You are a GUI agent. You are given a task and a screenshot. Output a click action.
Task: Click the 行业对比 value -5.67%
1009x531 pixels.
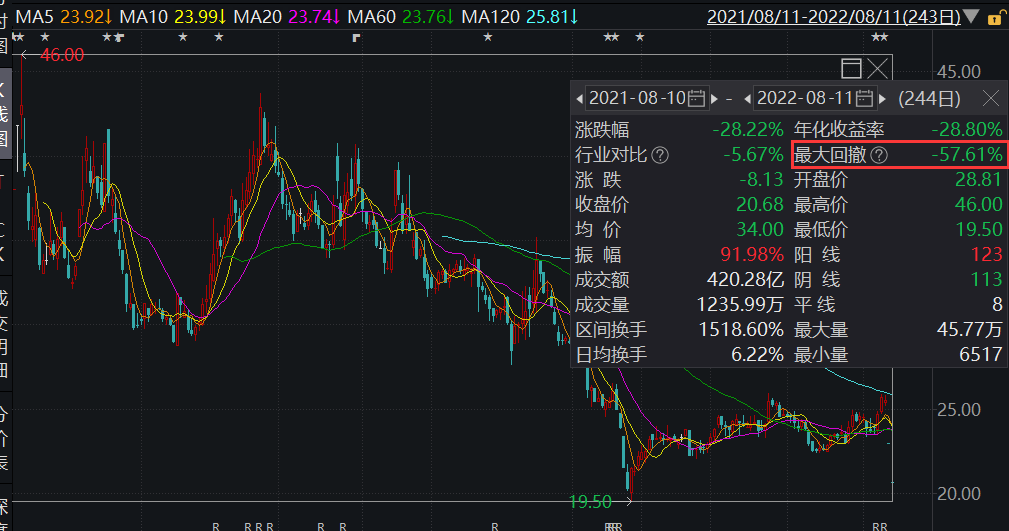(754, 154)
